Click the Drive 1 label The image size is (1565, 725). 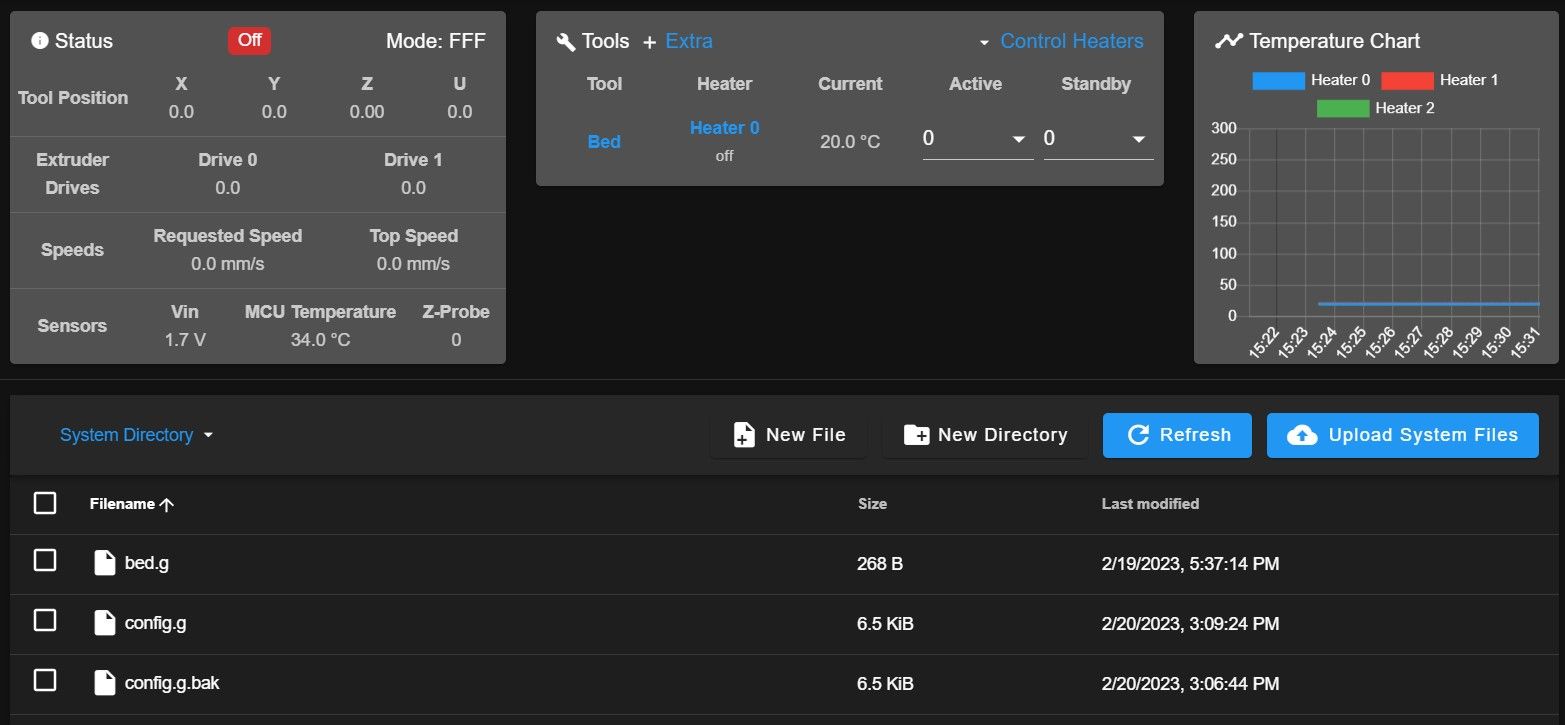413,160
